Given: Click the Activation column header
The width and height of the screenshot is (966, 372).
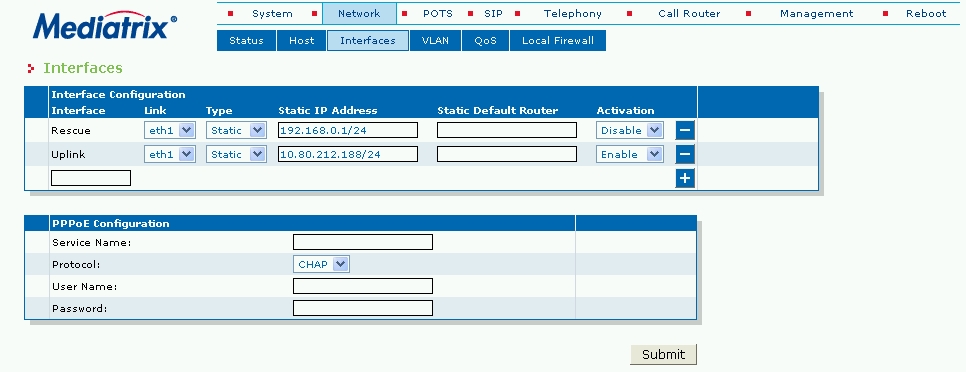Looking at the screenshot, I should 625,111.
